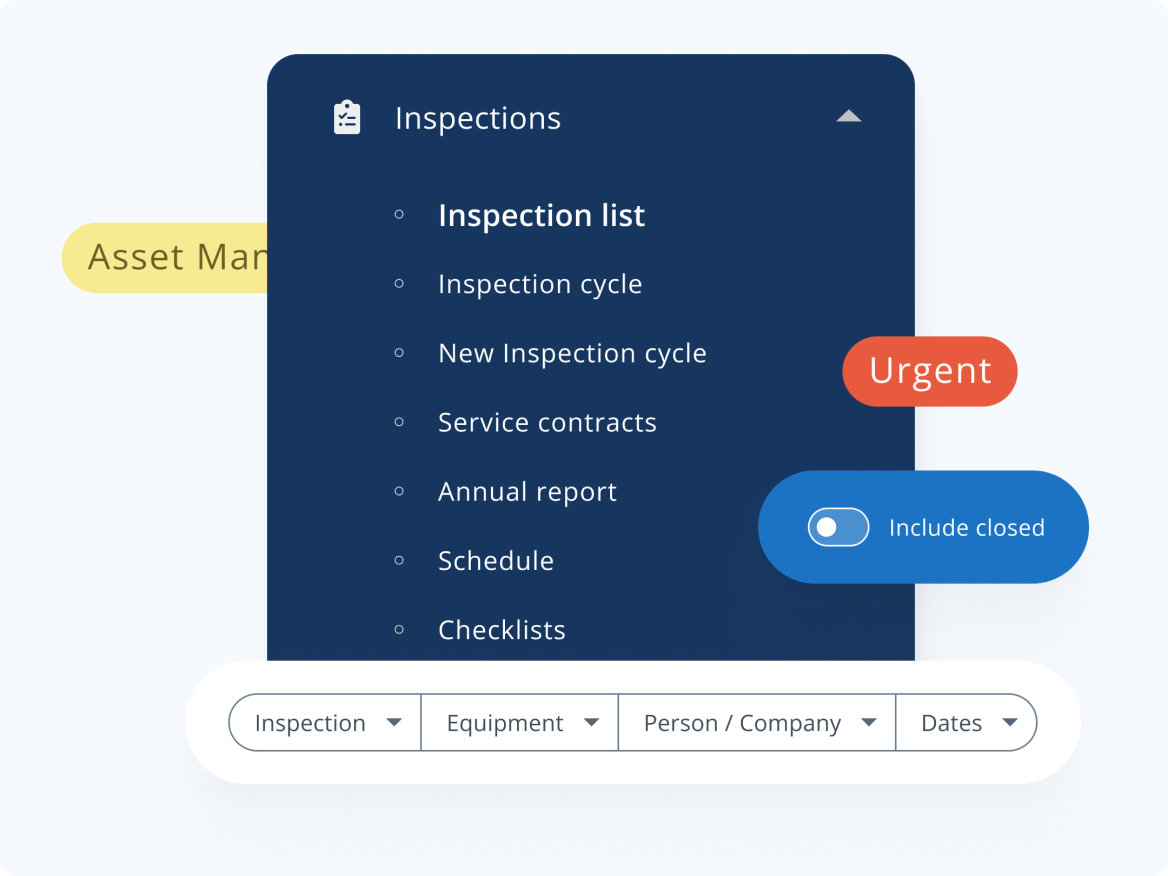
Task: Click the Include closed label text
Action: tap(966, 528)
